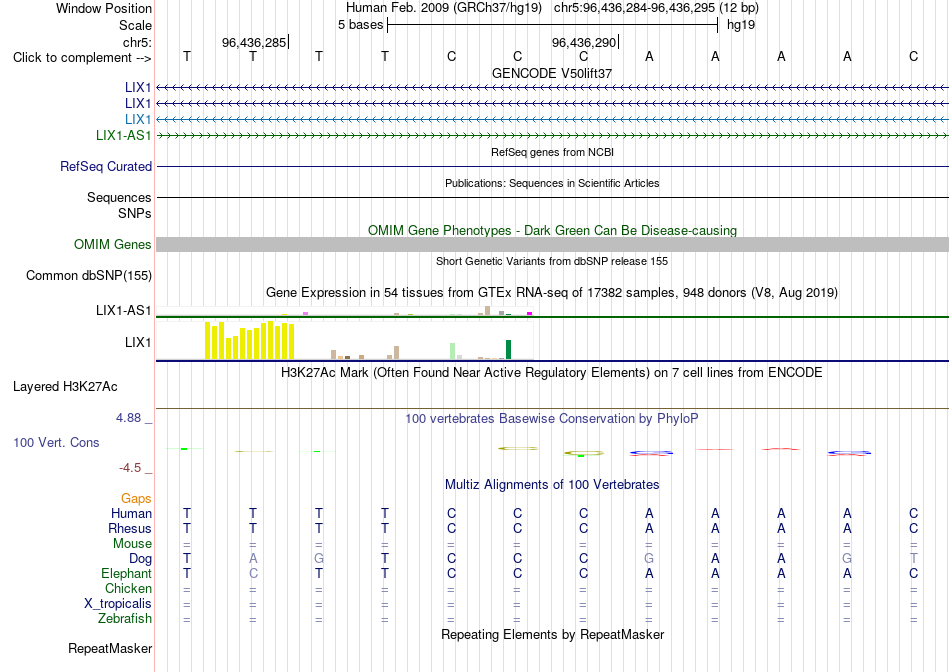The height and width of the screenshot is (672, 950).
Task: Click 'Repeating Elements by RepeatMasker' title
Action: coord(552,634)
